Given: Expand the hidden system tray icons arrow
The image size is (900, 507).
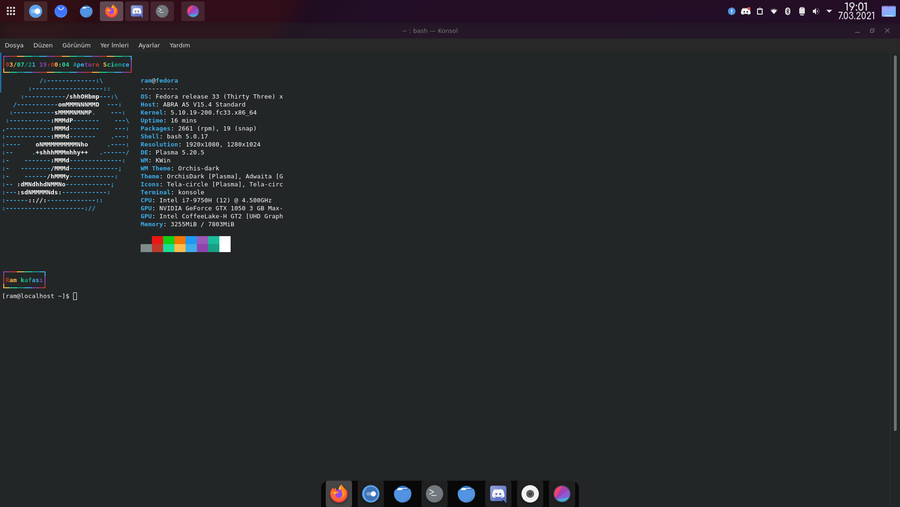Looking at the screenshot, I should click(829, 11).
